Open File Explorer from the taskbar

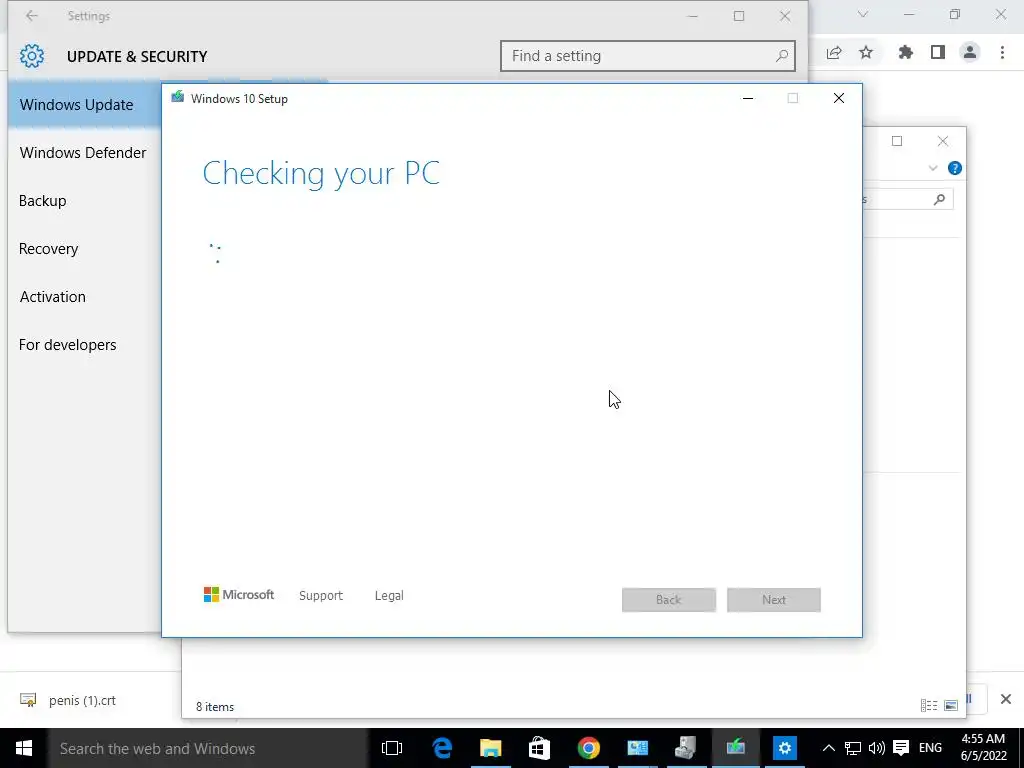pos(490,748)
